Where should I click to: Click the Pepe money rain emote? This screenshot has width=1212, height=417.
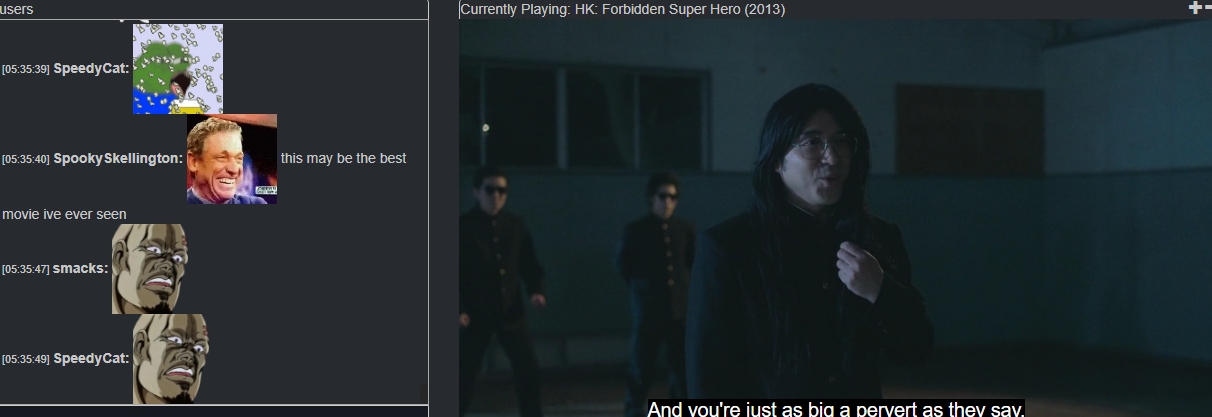178,69
